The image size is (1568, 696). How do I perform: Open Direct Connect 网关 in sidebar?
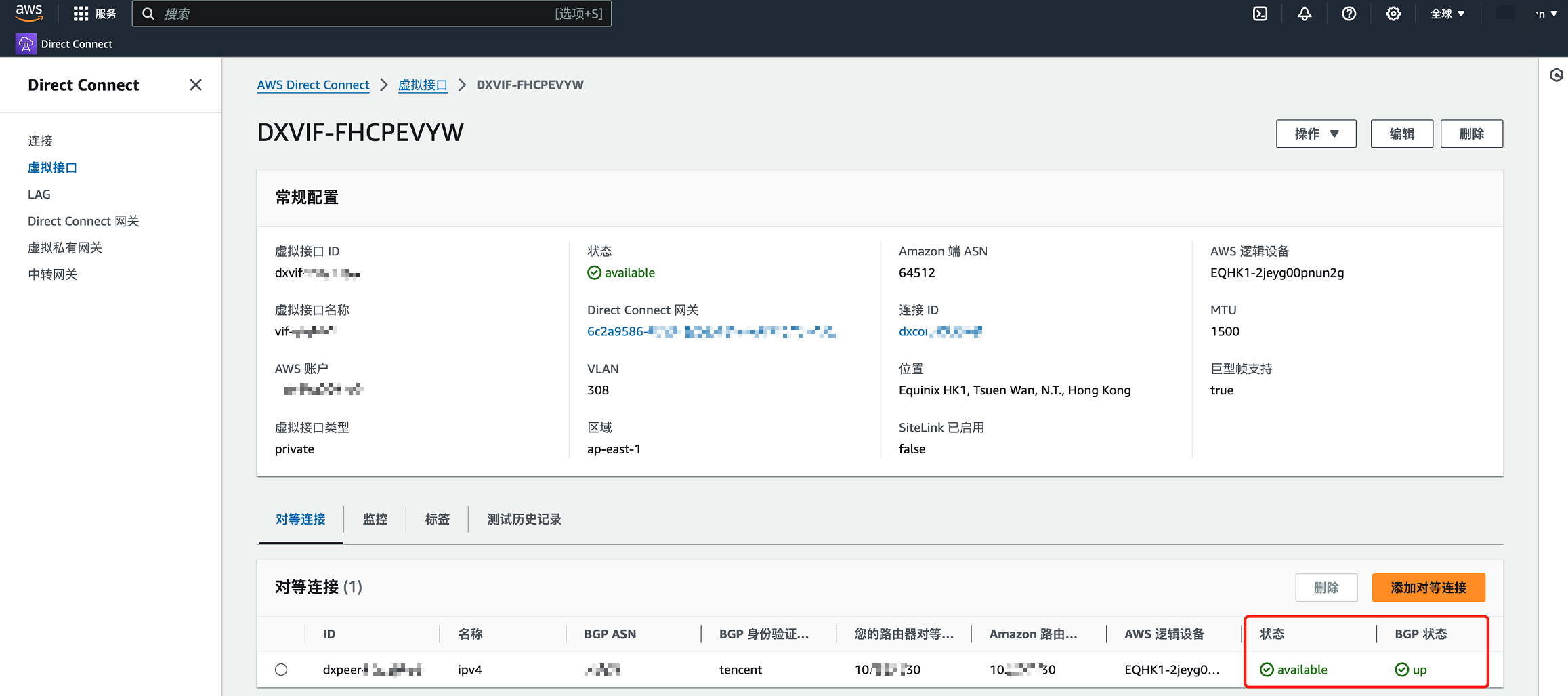(x=83, y=221)
